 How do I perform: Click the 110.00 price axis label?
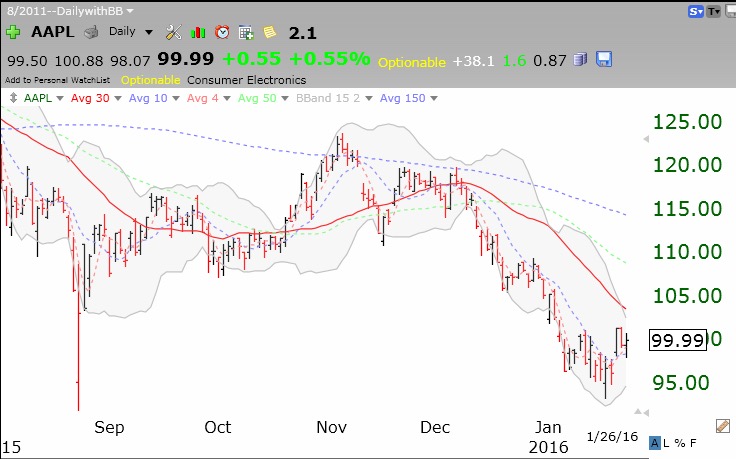687,252
